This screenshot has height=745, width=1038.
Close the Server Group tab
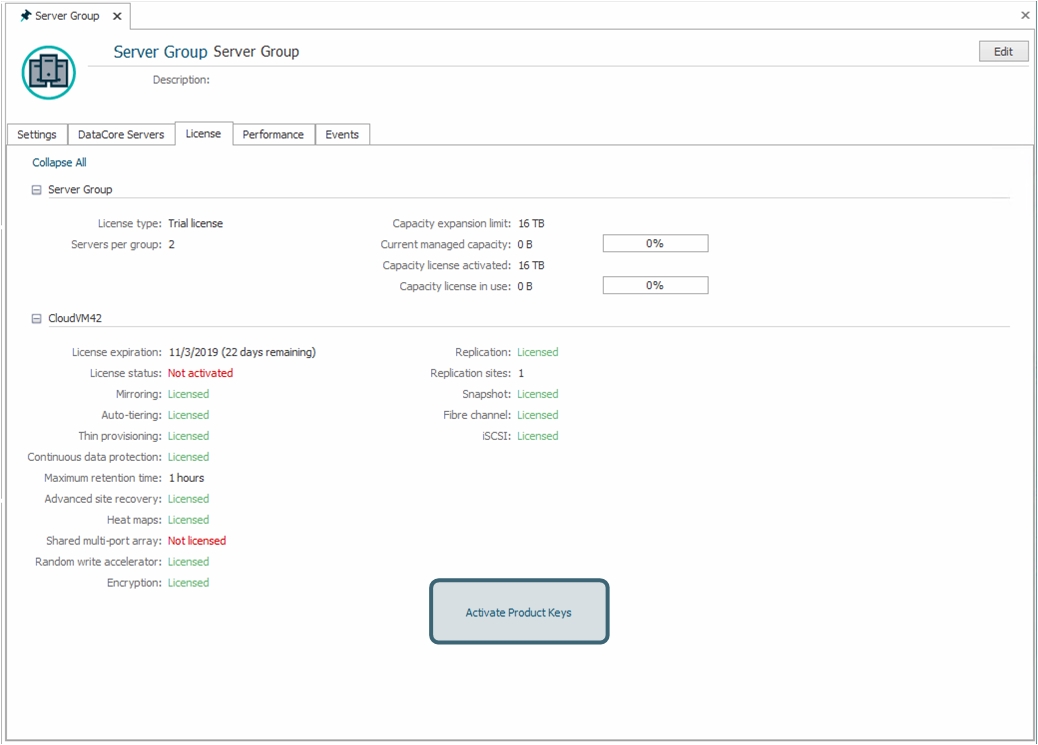116,16
